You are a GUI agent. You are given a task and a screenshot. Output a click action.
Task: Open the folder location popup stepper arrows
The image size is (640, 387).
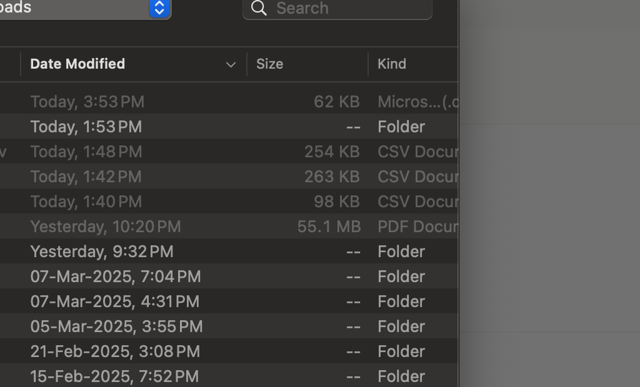coord(159,8)
